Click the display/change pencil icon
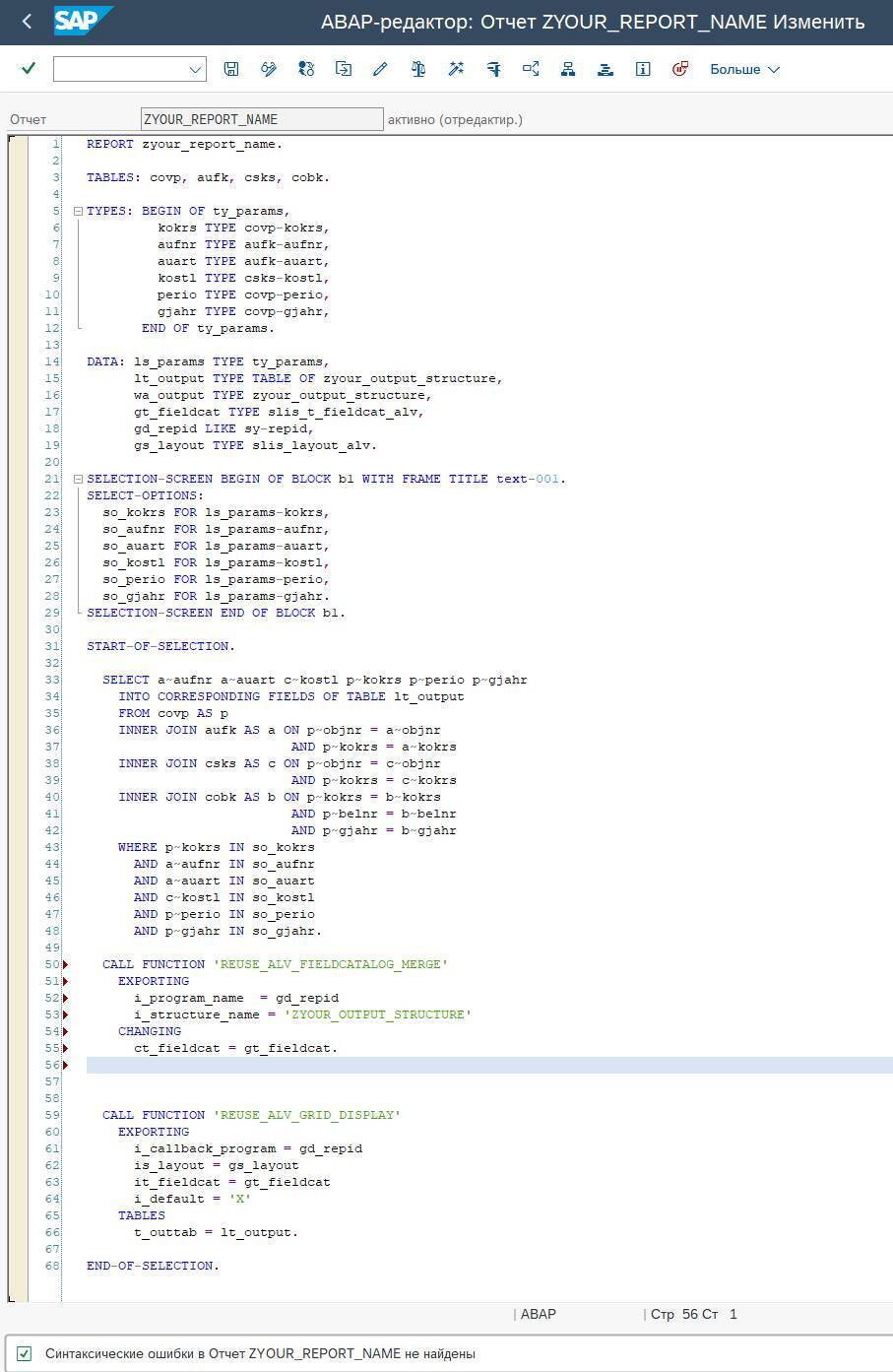 point(380,69)
